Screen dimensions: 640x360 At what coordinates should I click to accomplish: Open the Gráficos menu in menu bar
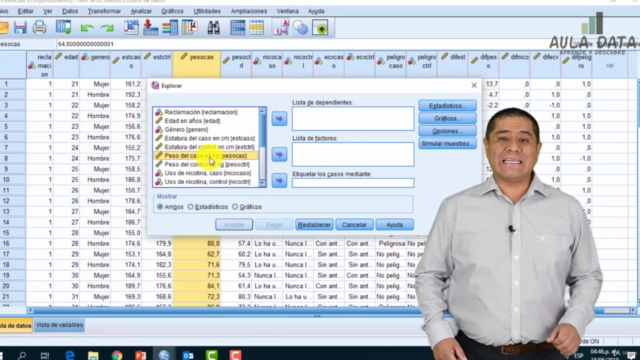coord(172,11)
